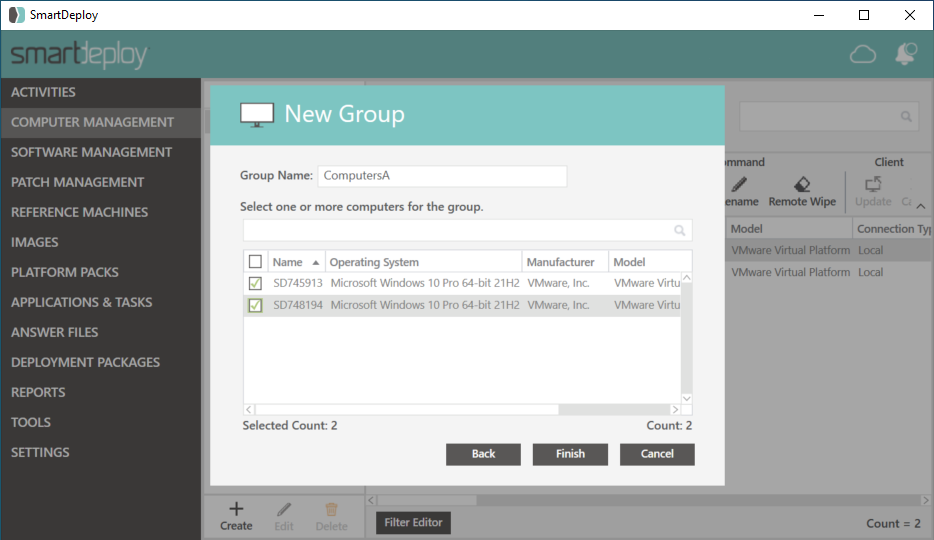Click the Connection Type column header in background
Screen dimensions: 934x540
pyautogui.click(x=893, y=229)
